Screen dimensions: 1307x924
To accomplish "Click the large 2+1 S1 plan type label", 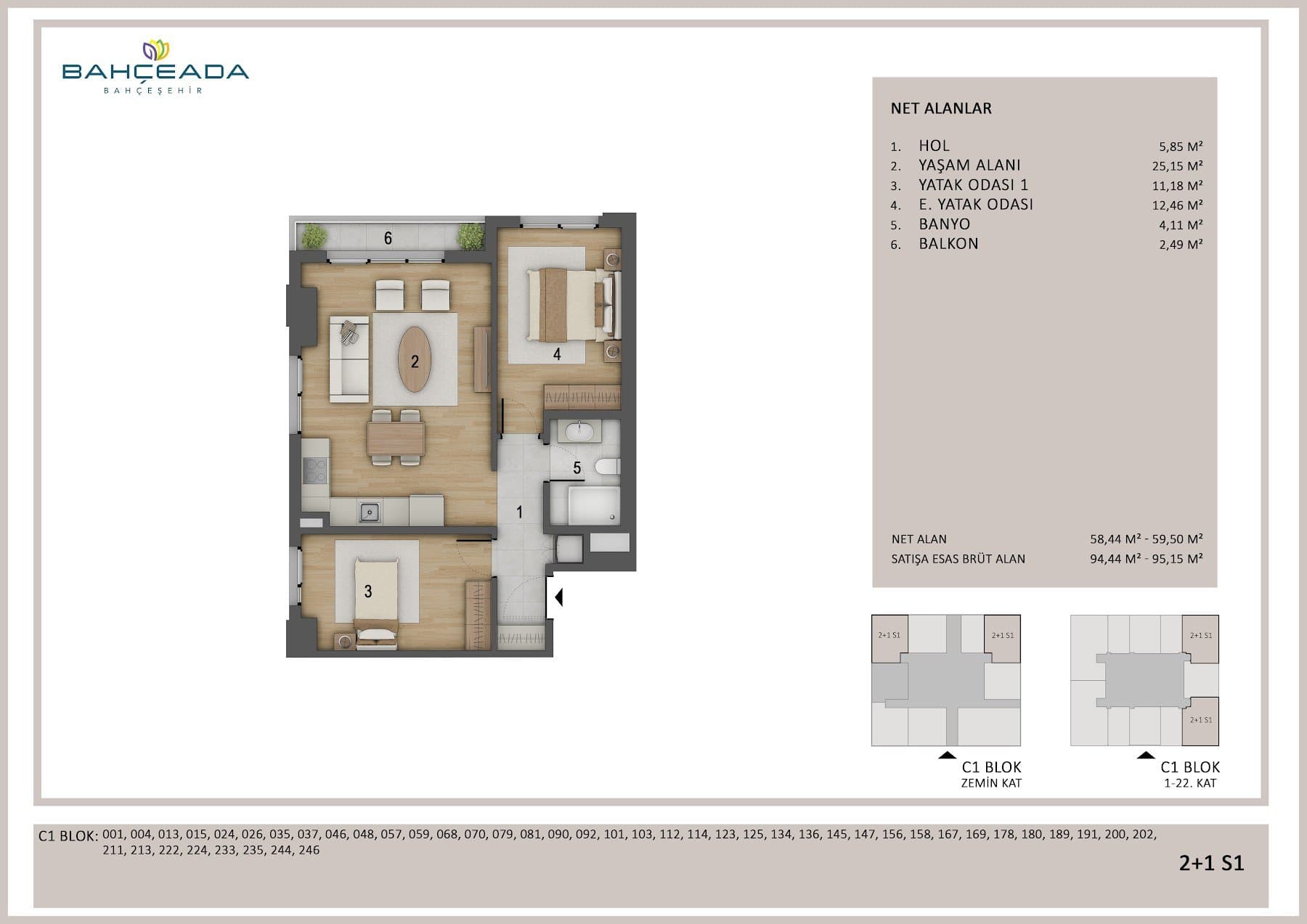I will (1212, 862).
